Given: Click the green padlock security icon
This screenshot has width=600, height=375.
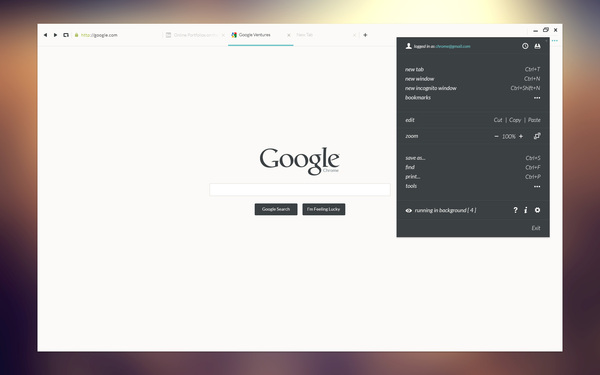Looking at the screenshot, I should pyautogui.click(x=77, y=35).
